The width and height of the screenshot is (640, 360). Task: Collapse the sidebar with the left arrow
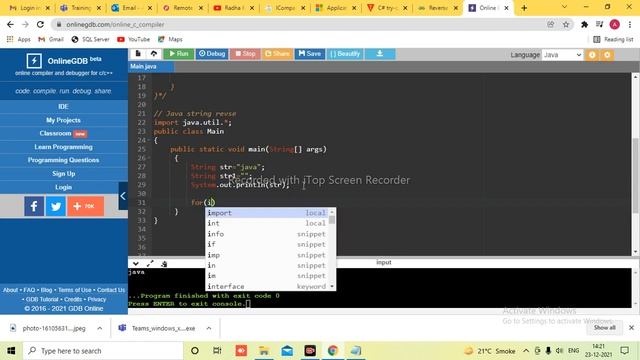pyautogui.click(x=123, y=196)
